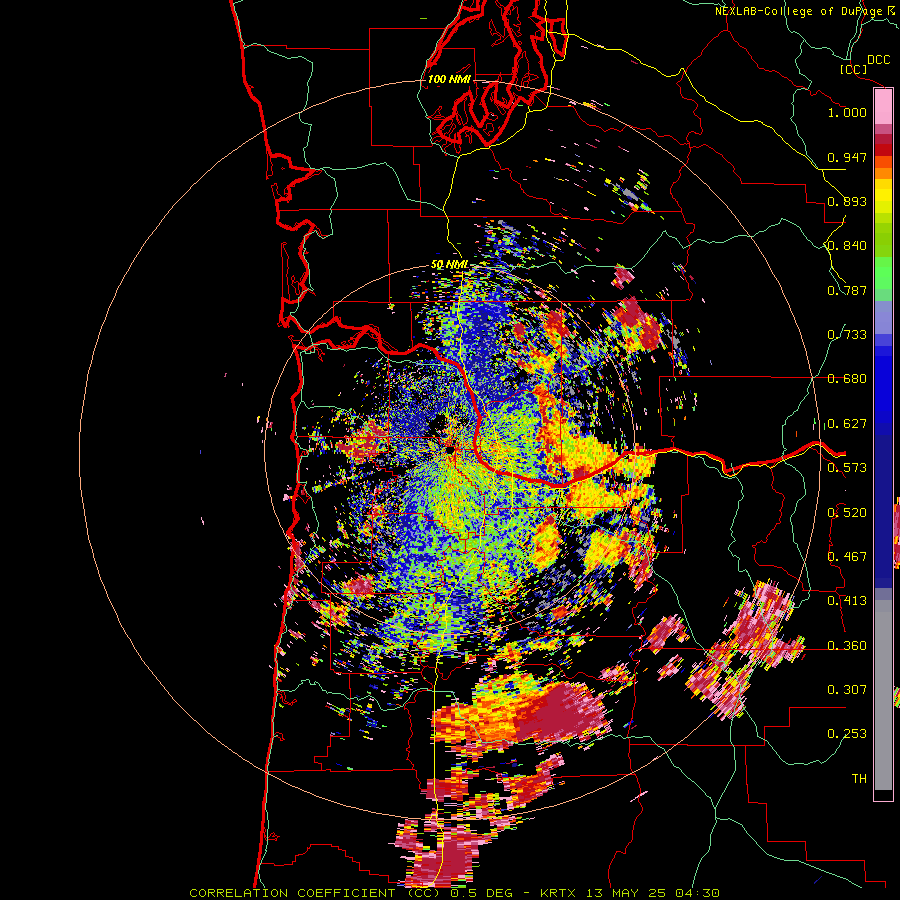Click the 04:30 timestamp
Screen dimensions: 900x900
pos(696,893)
